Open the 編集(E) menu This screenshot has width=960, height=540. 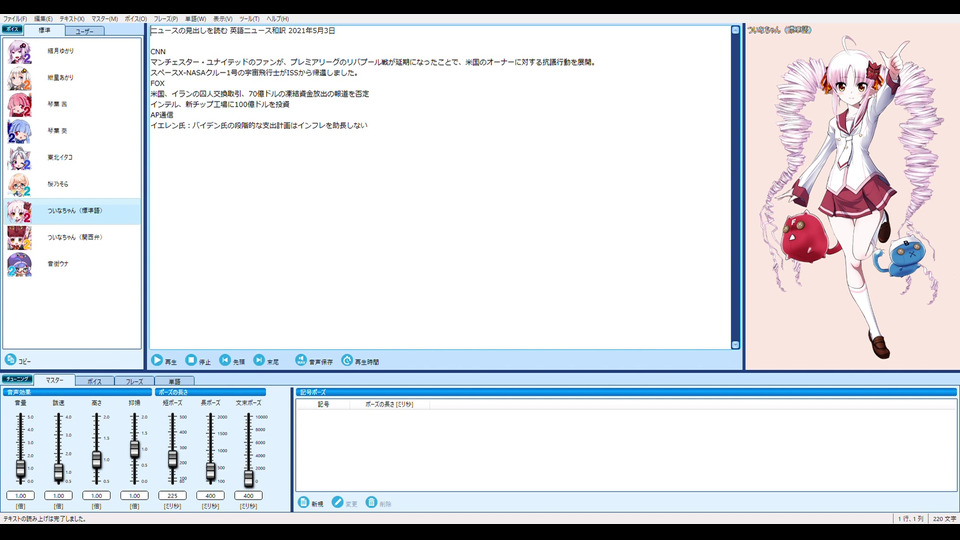(43, 19)
